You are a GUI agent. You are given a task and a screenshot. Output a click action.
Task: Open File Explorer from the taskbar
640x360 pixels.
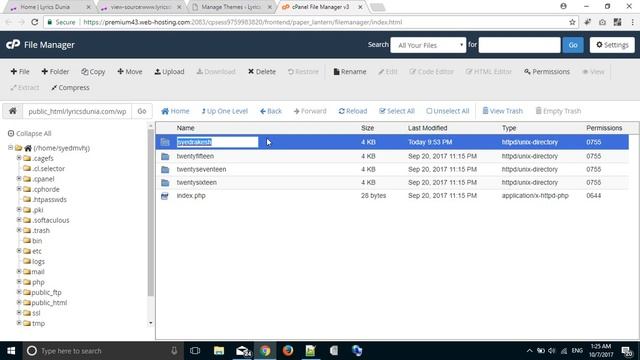click(219, 351)
